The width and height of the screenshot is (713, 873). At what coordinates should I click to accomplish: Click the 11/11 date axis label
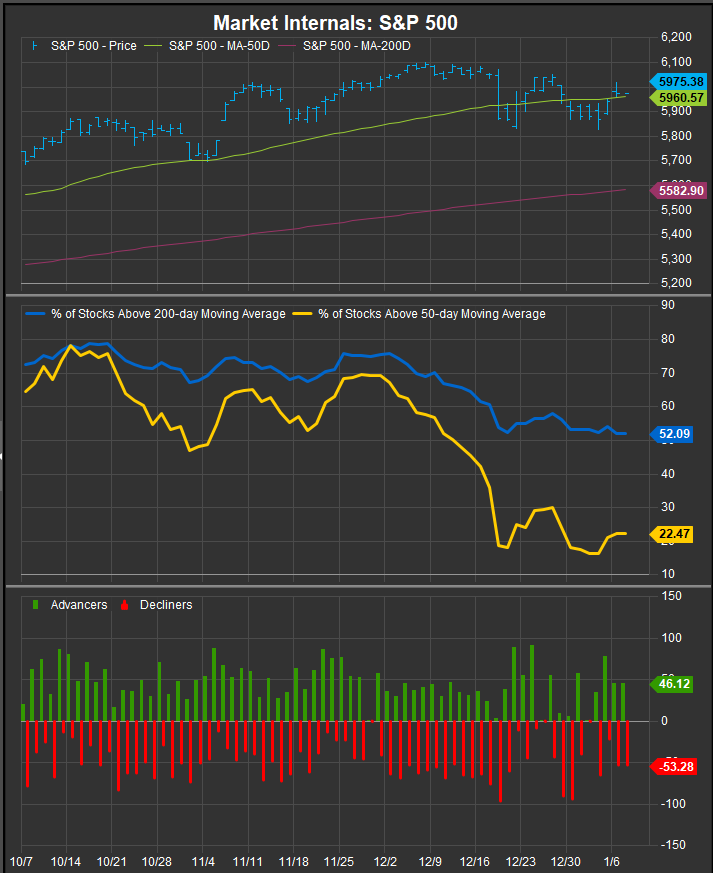pos(247,862)
